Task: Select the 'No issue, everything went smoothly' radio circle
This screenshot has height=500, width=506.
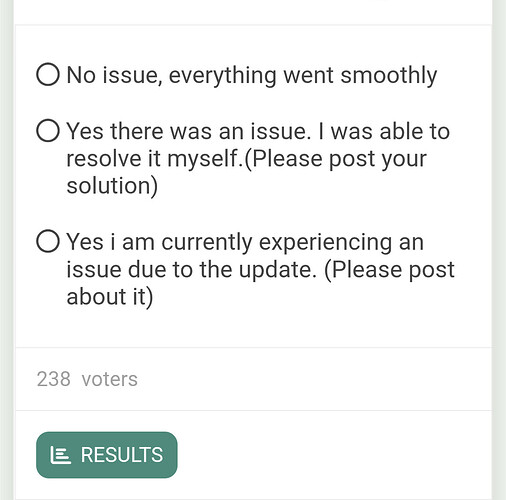Action: pos(48,74)
